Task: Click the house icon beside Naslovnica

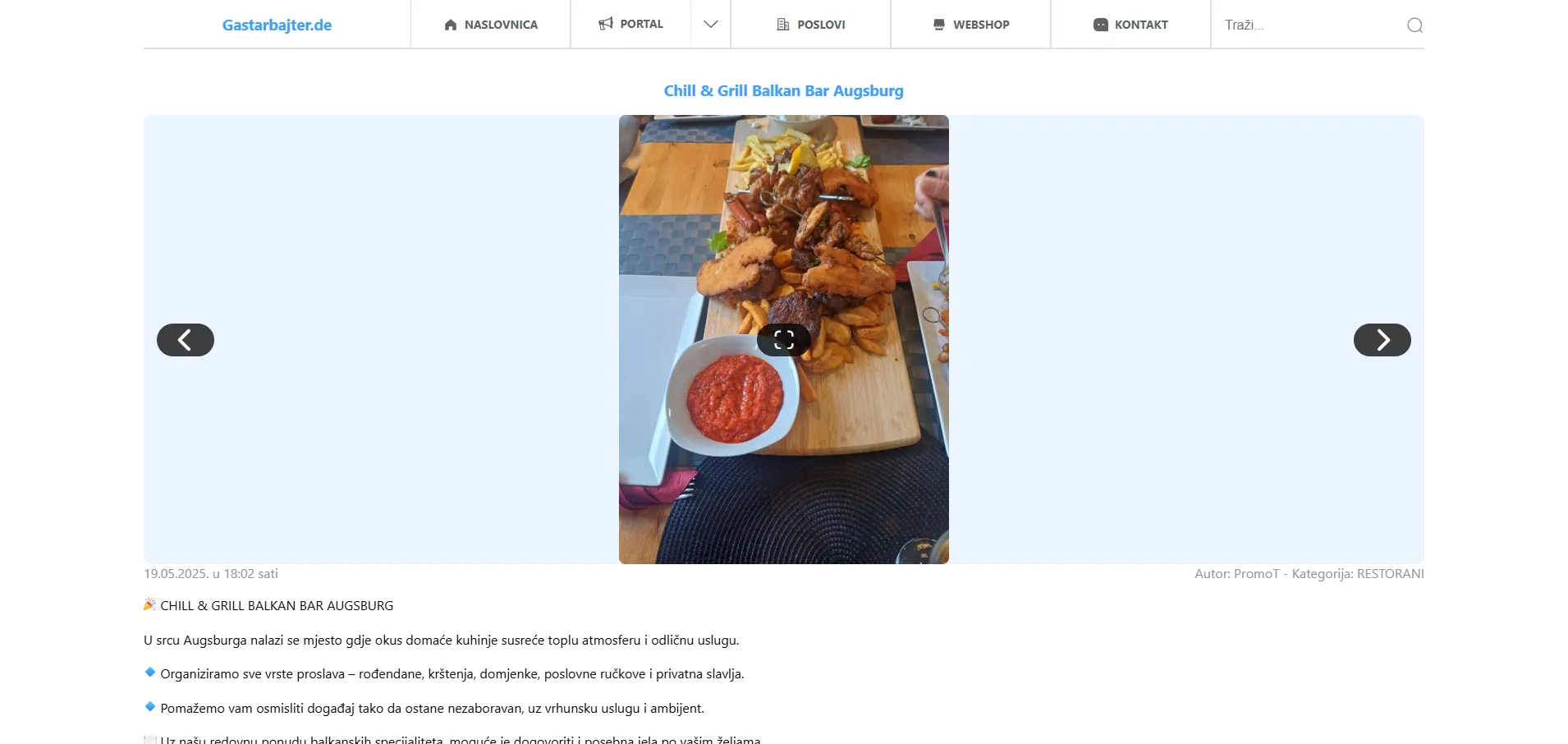Action: tap(450, 25)
